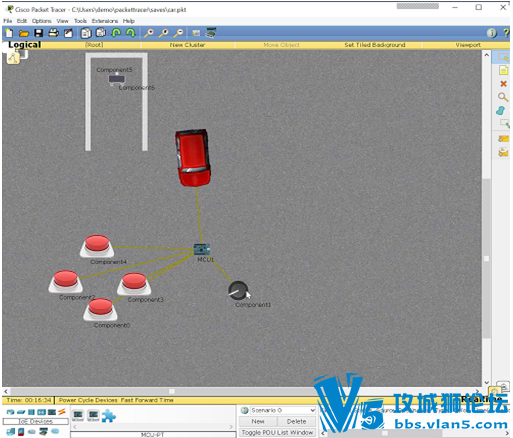Select the Component5 device in the garage
This screenshot has width=513, height=438.
117,79
